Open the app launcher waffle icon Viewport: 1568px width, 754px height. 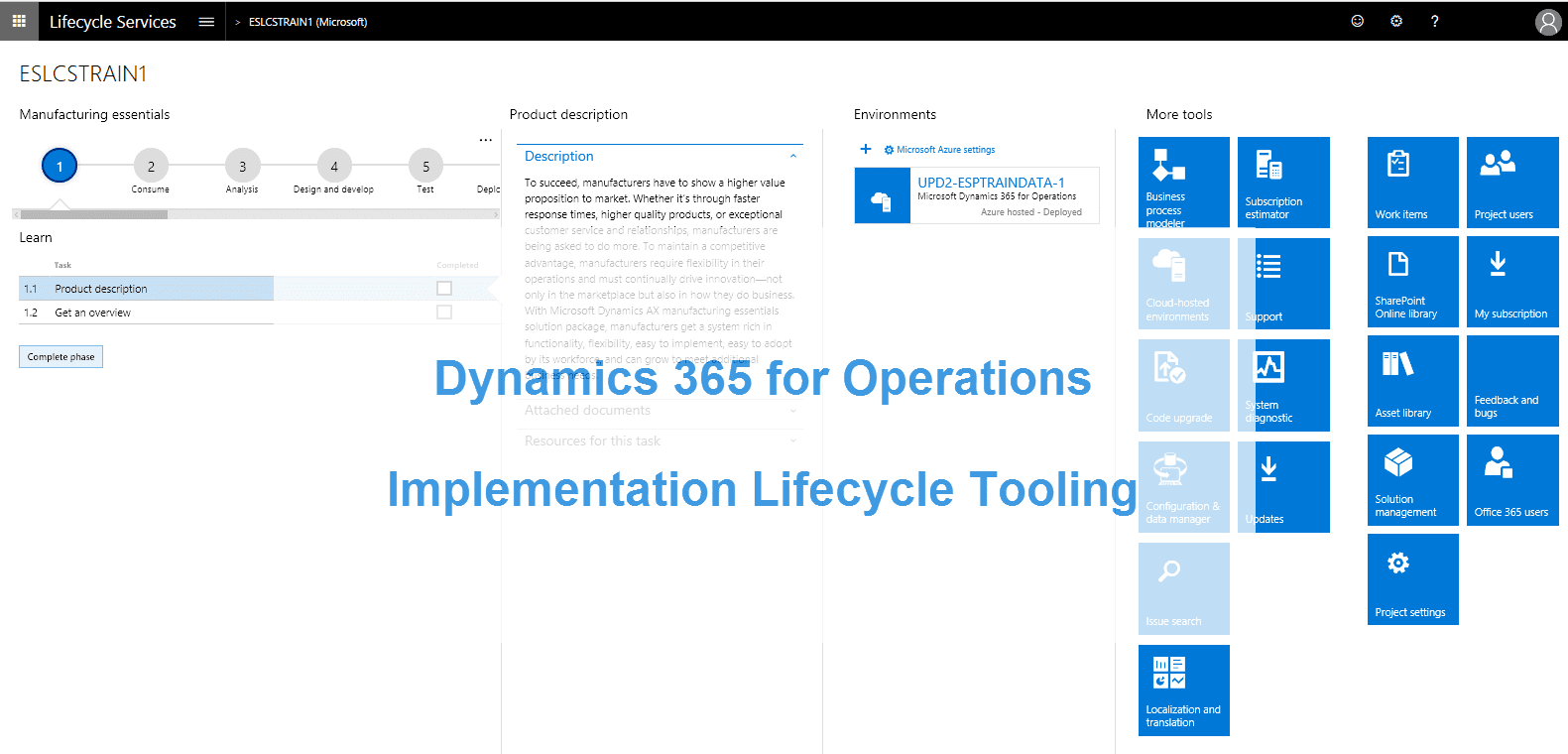[x=19, y=21]
